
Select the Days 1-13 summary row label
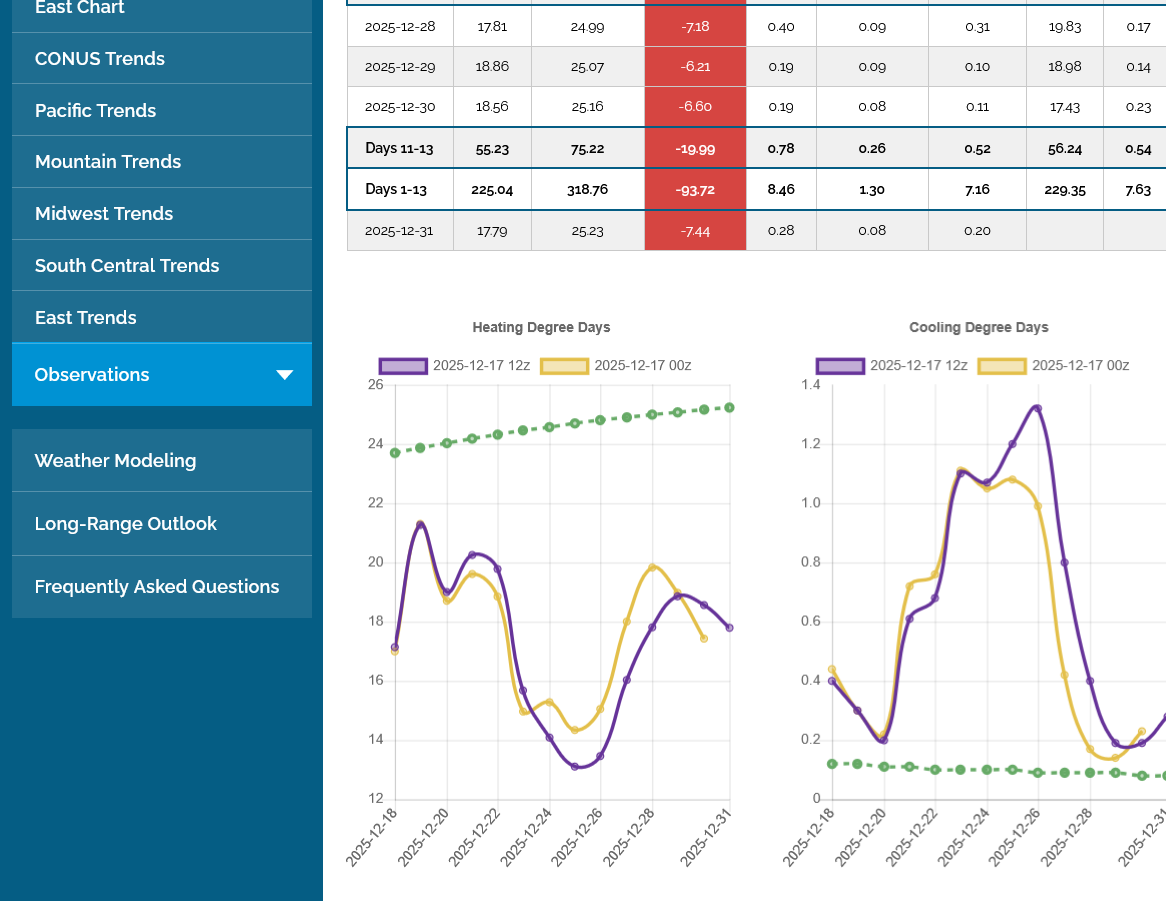[x=399, y=189]
